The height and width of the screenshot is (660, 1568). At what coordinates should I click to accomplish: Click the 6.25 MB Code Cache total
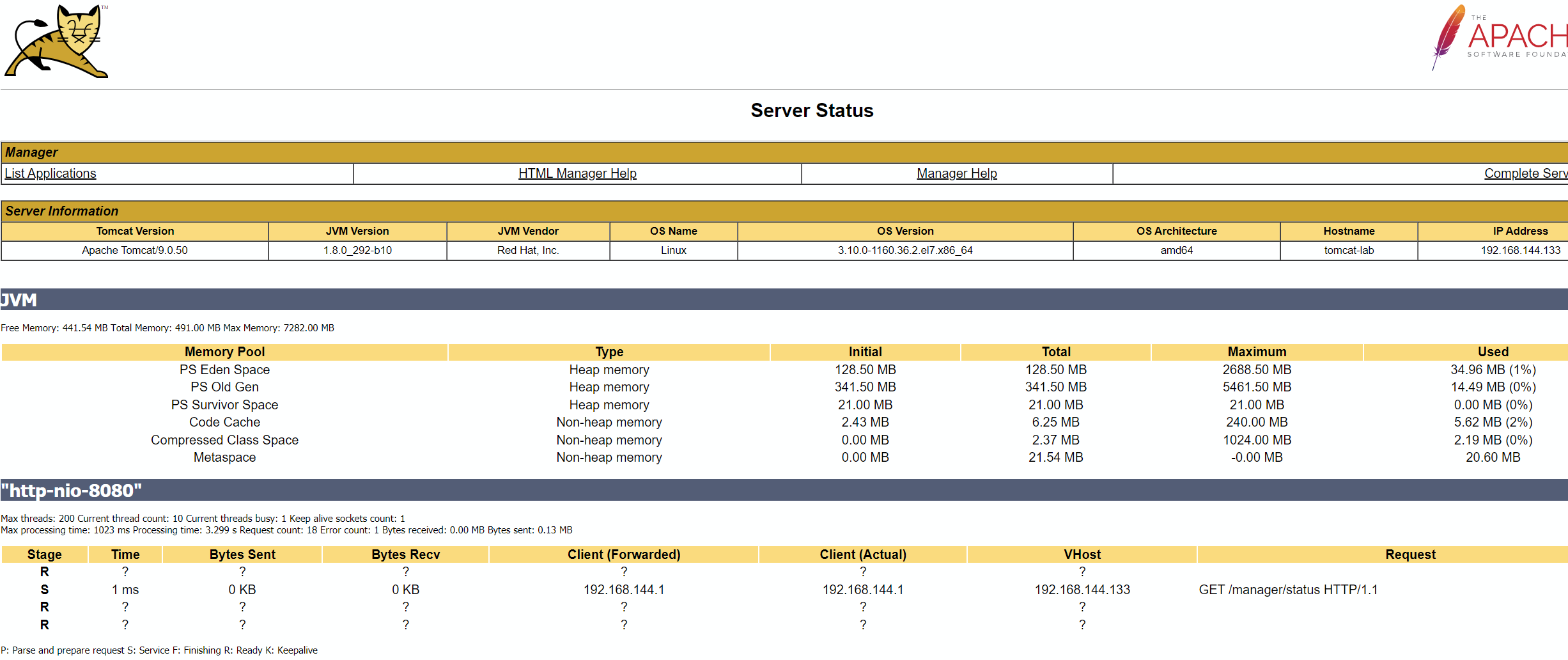(1055, 422)
